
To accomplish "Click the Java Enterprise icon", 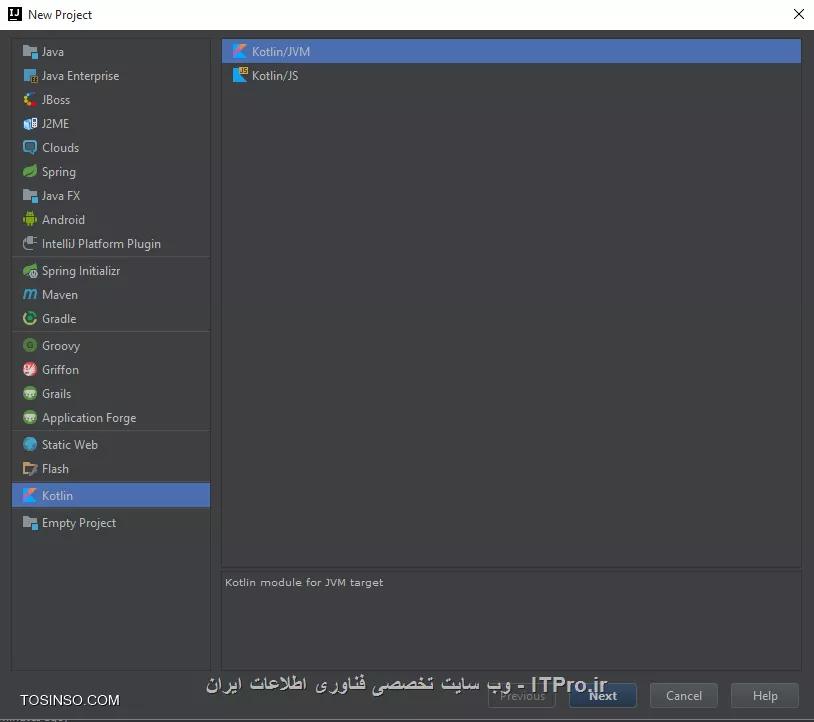I will pyautogui.click(x=30, y=76).
